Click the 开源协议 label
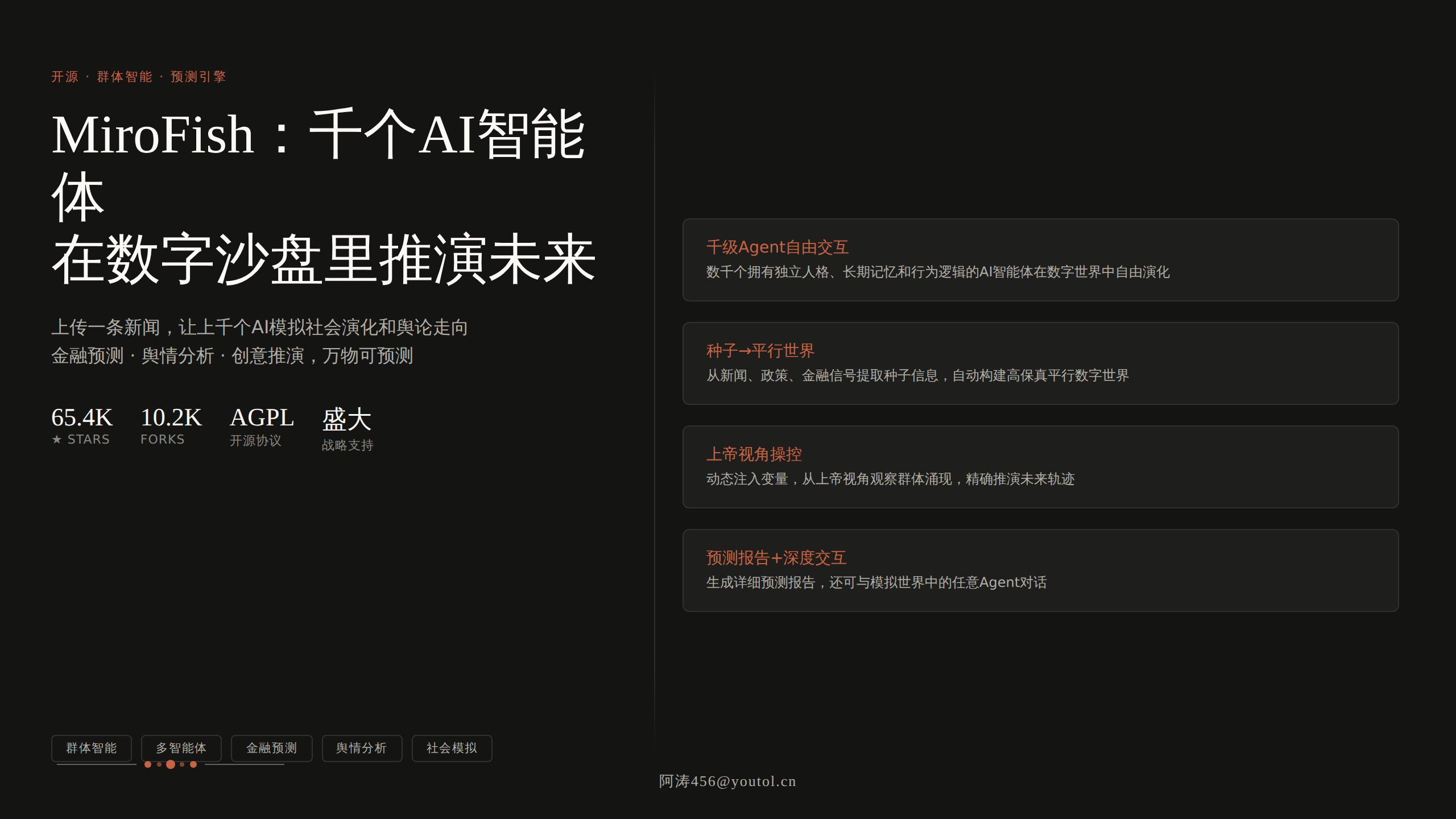Image resolution: width=1456 pixels, height=819 pixels. (255, 441)
